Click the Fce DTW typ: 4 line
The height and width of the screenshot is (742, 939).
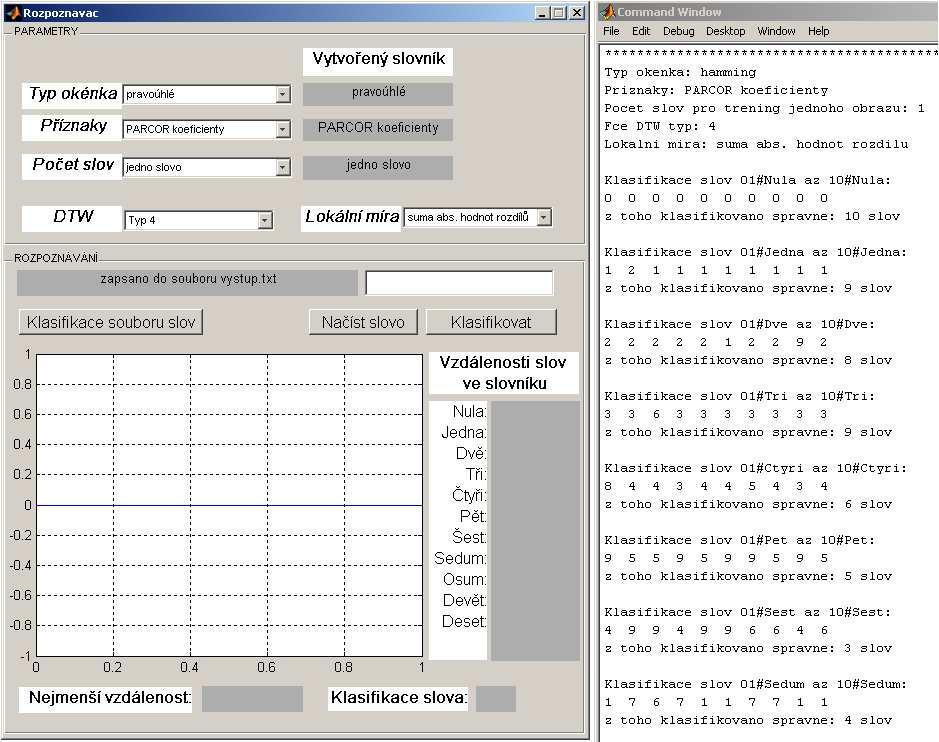tap(660, 126)
